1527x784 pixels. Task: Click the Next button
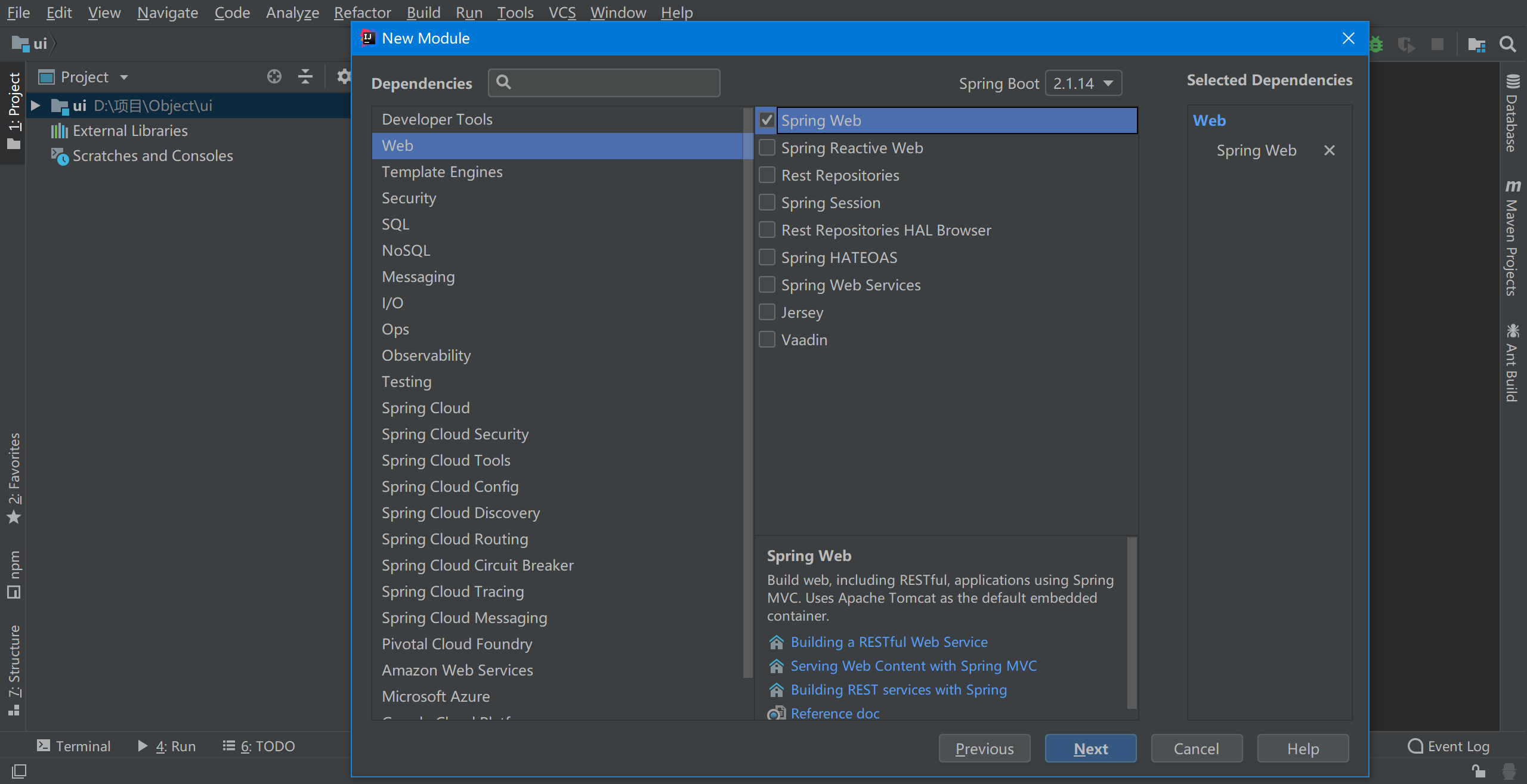[x=1090, y=749]
